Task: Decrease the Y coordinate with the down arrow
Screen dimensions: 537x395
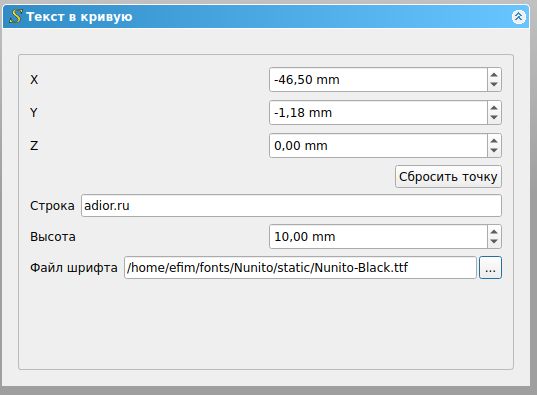Action: 494,118
